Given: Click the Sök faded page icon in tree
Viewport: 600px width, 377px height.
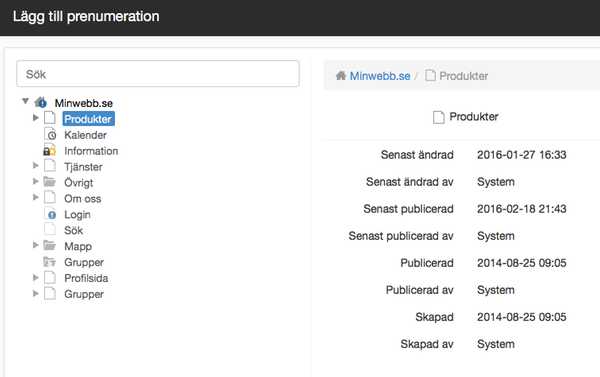Looking at the screenshot, I should click(50, 229).
